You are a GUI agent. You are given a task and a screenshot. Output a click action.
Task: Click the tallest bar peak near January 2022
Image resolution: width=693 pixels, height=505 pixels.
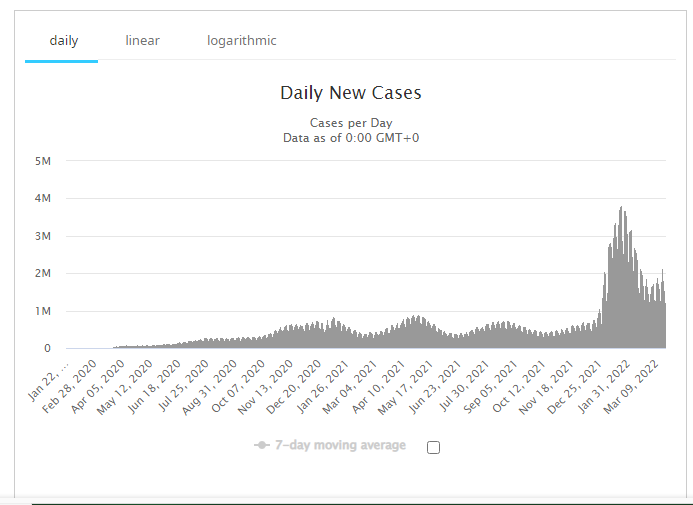[622, 210]
